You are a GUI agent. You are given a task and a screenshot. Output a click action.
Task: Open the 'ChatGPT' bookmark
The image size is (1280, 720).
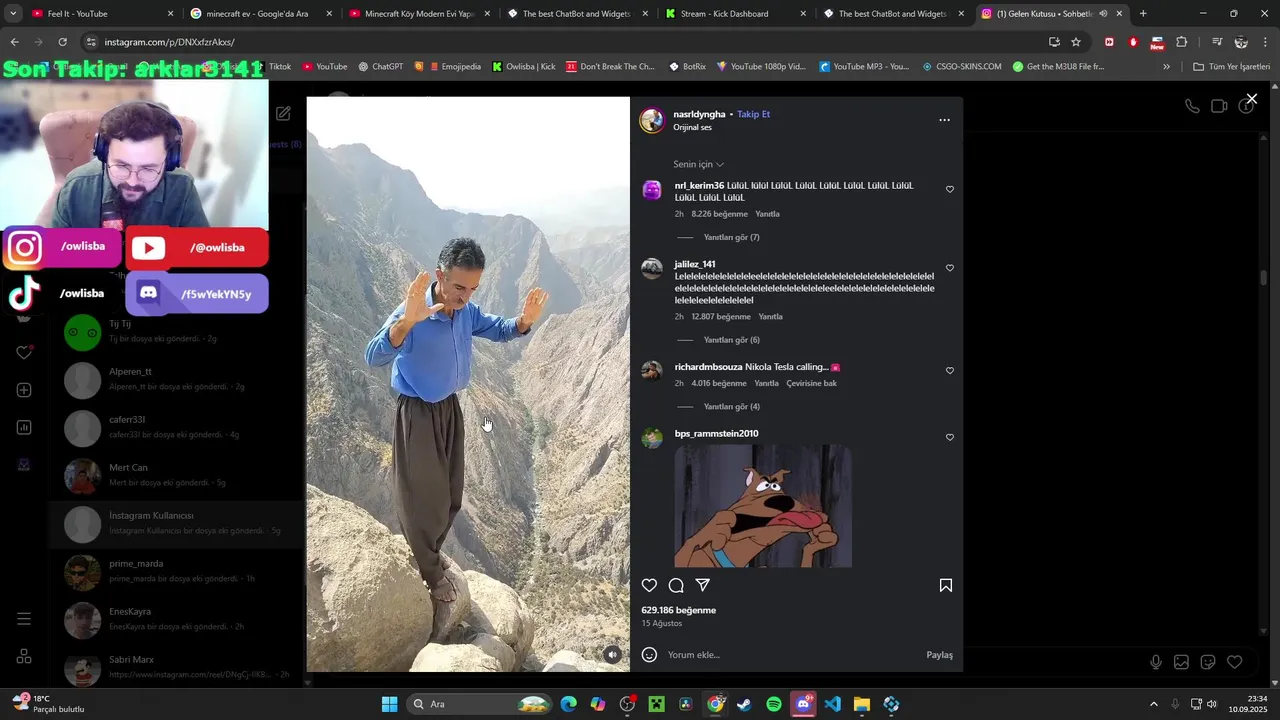tap(380, 66)
